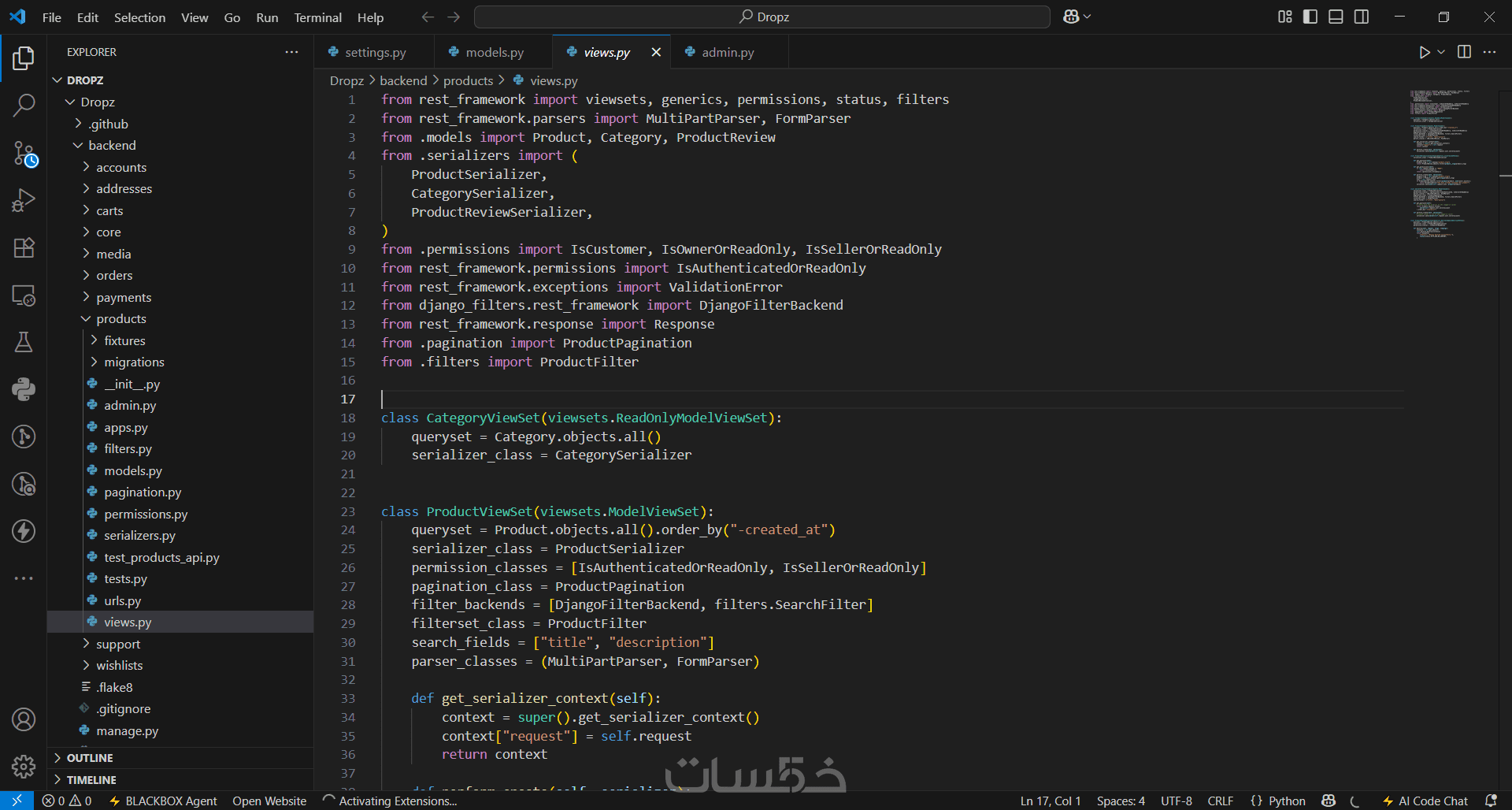Show additional views via activity bar ellipsis

pos(24,578)
